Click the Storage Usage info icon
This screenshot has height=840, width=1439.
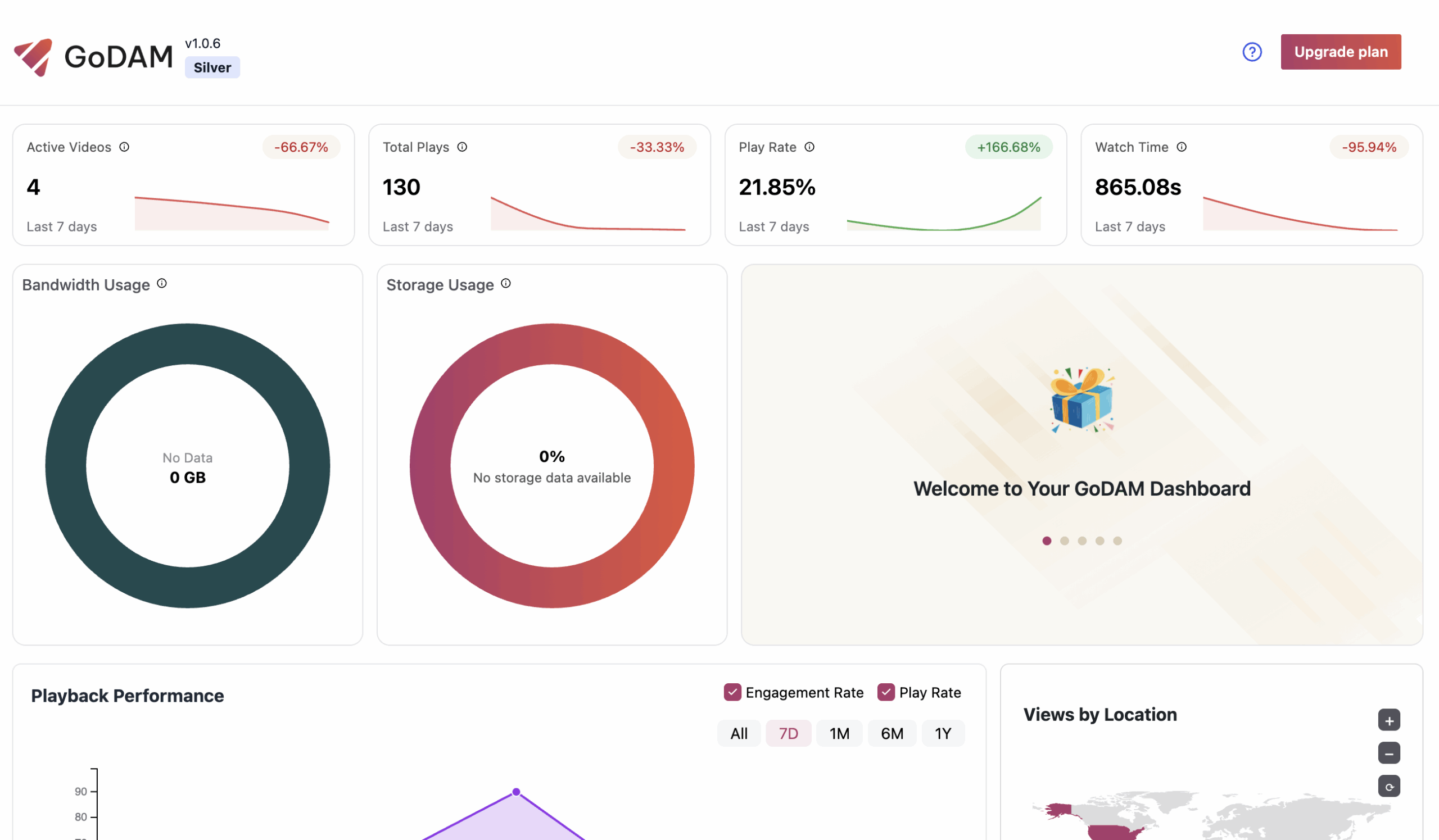[506, 284]
